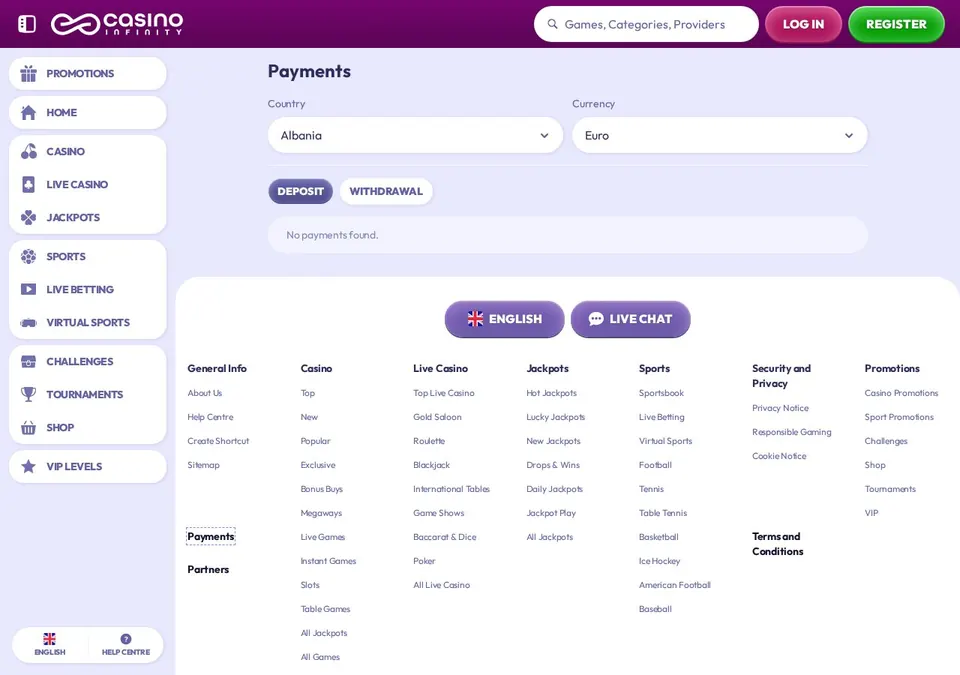Click the Instant Games link
The height and width of the screenshot is (675, 960).
pos(328,560)
